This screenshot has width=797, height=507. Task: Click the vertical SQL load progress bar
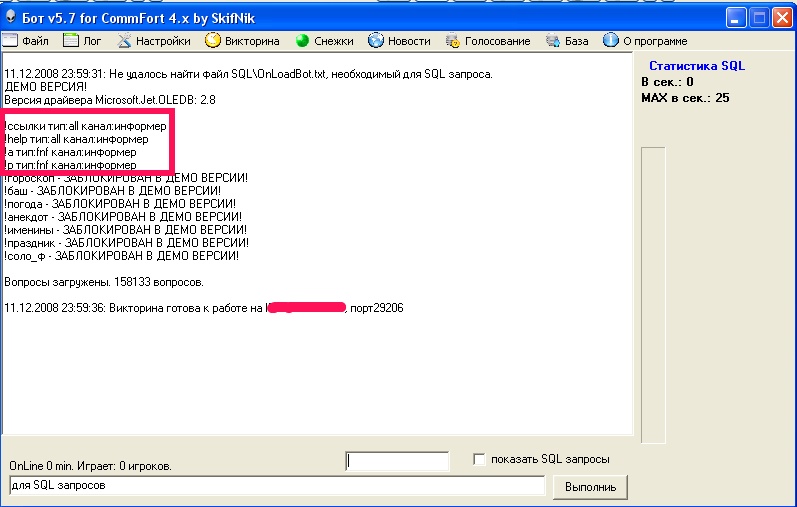[x=652, y=295]
